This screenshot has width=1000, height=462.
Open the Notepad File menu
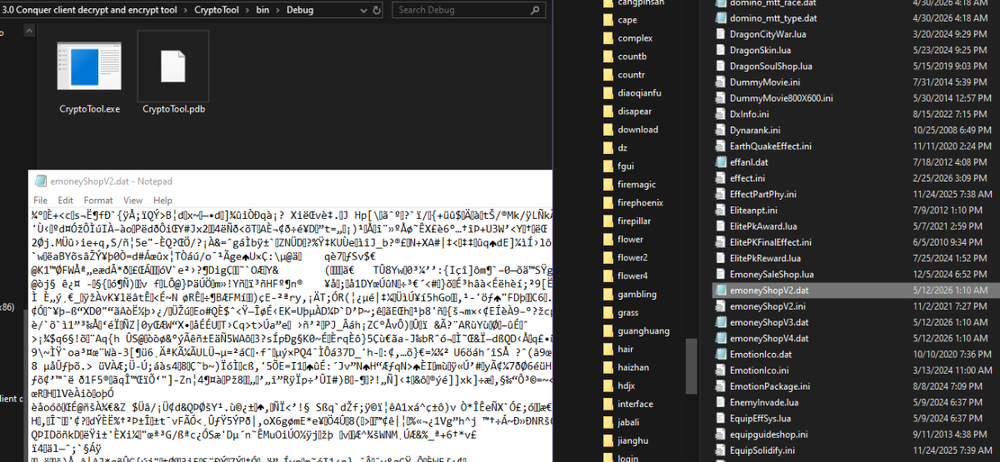[40, 200]
